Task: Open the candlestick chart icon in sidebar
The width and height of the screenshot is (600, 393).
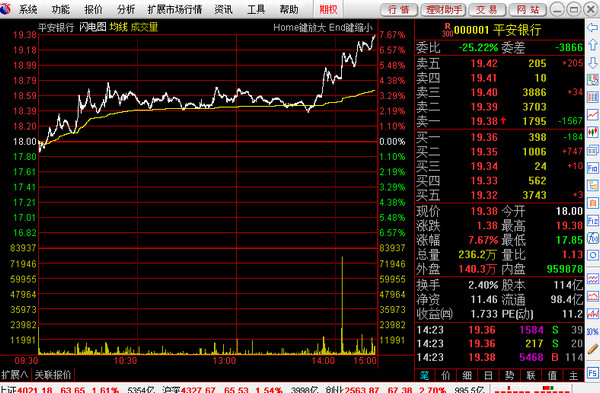Action: (x=593, y=132)
